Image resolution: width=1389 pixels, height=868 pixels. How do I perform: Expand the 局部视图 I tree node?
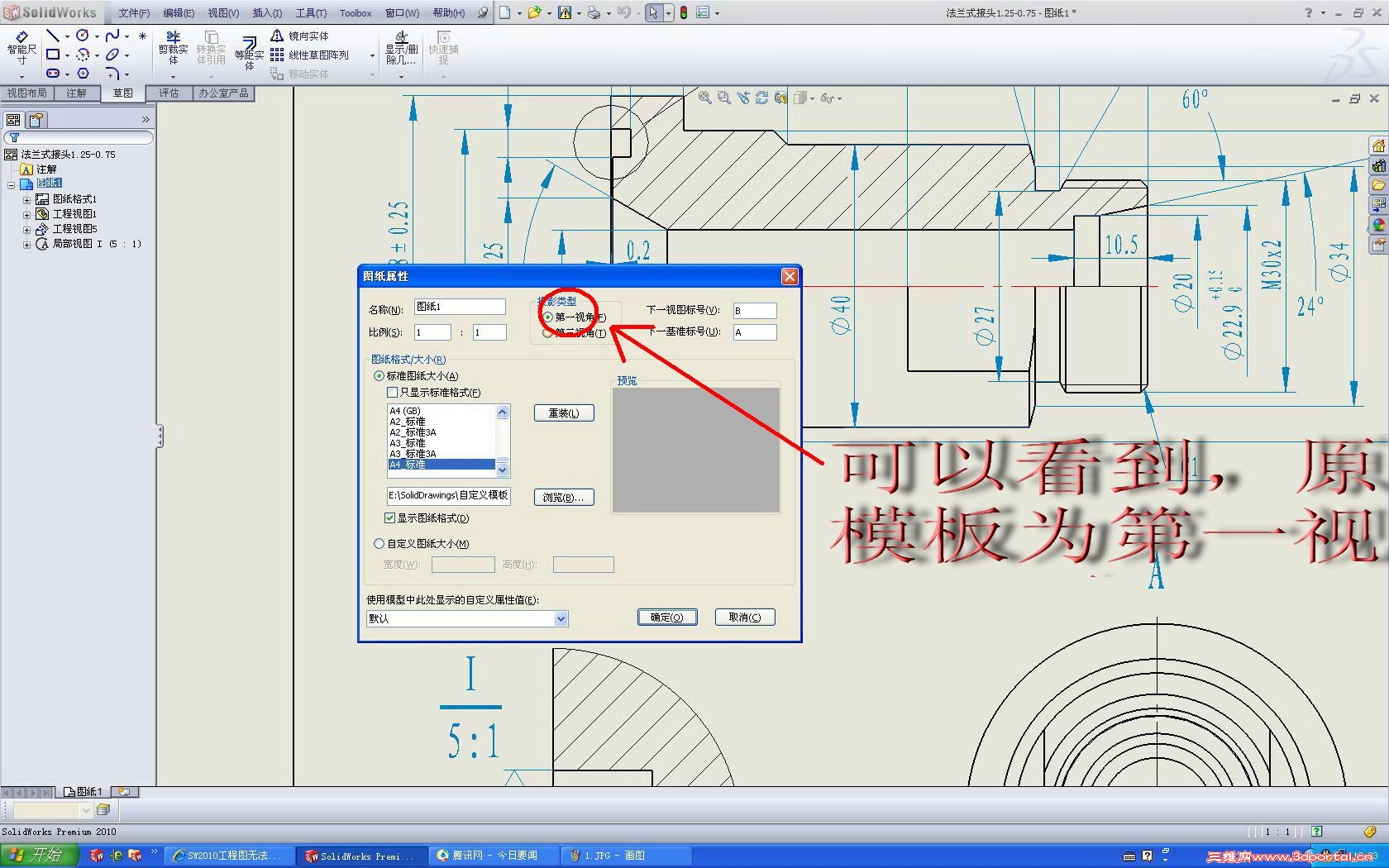pos(26,245)
